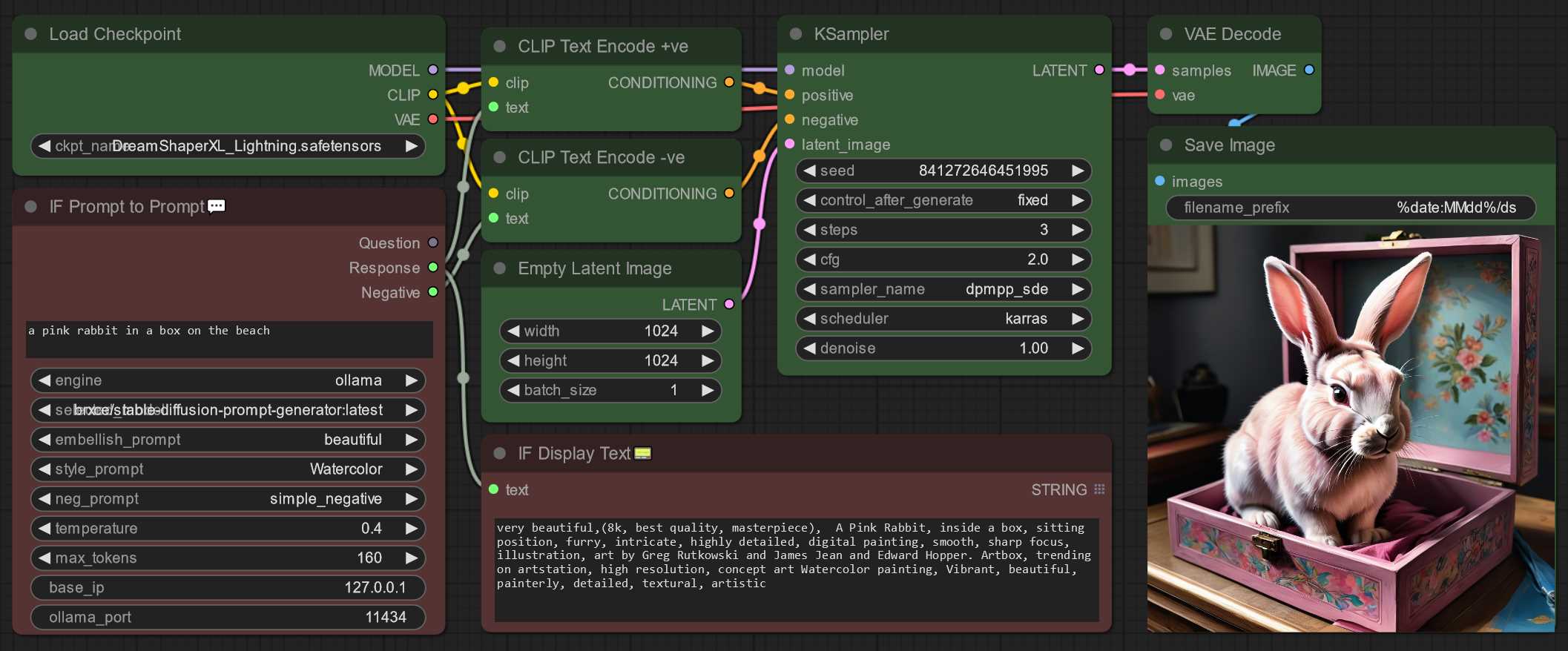Open the embellish_prompt dropdown
1568x651 pixels.
point(228,440)
